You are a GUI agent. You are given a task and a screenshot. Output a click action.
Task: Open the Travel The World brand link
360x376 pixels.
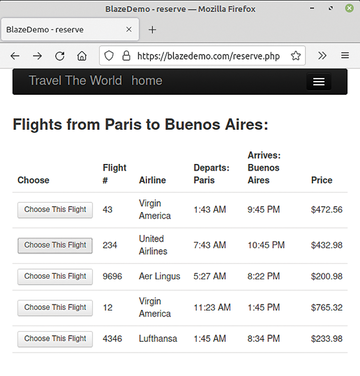(75, 81)
